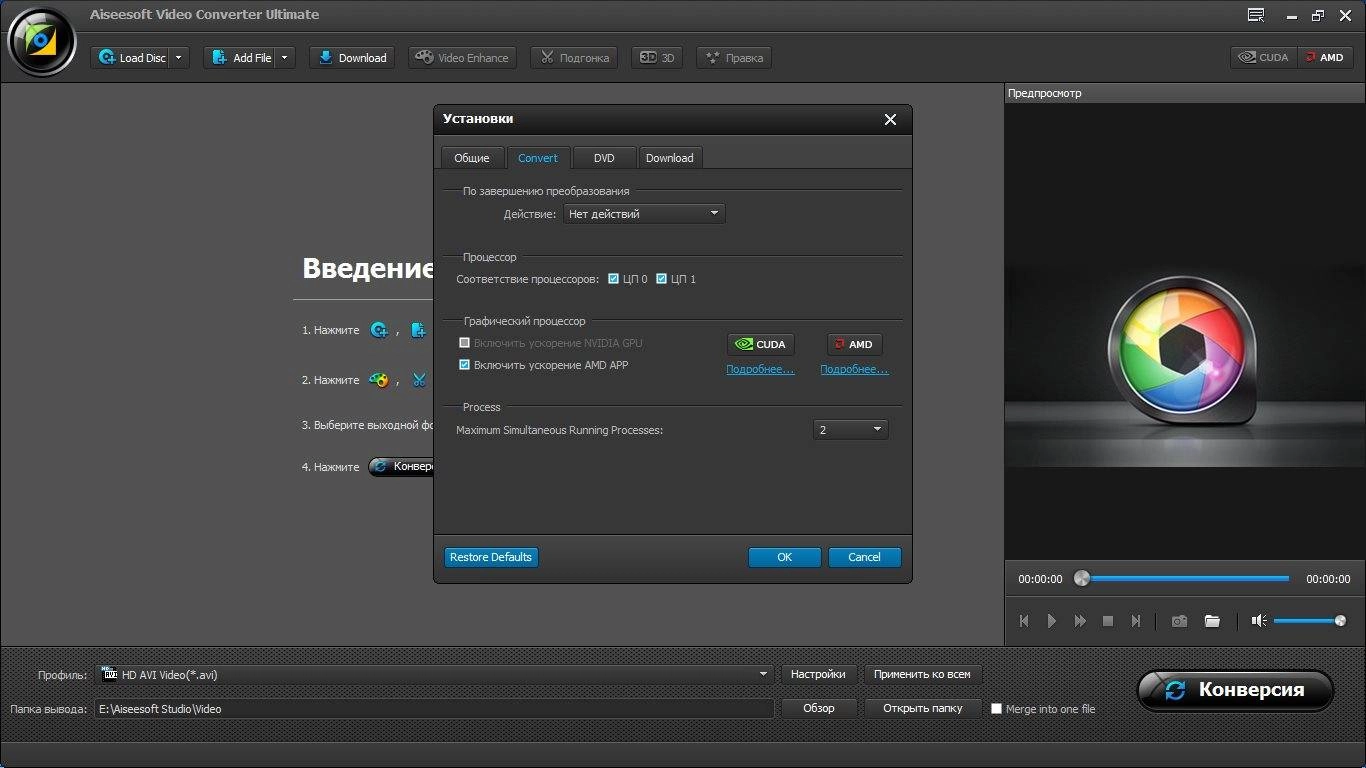Open the Video Enhance tool
The image size is (1366, 768).
click(x=462, y=58)
